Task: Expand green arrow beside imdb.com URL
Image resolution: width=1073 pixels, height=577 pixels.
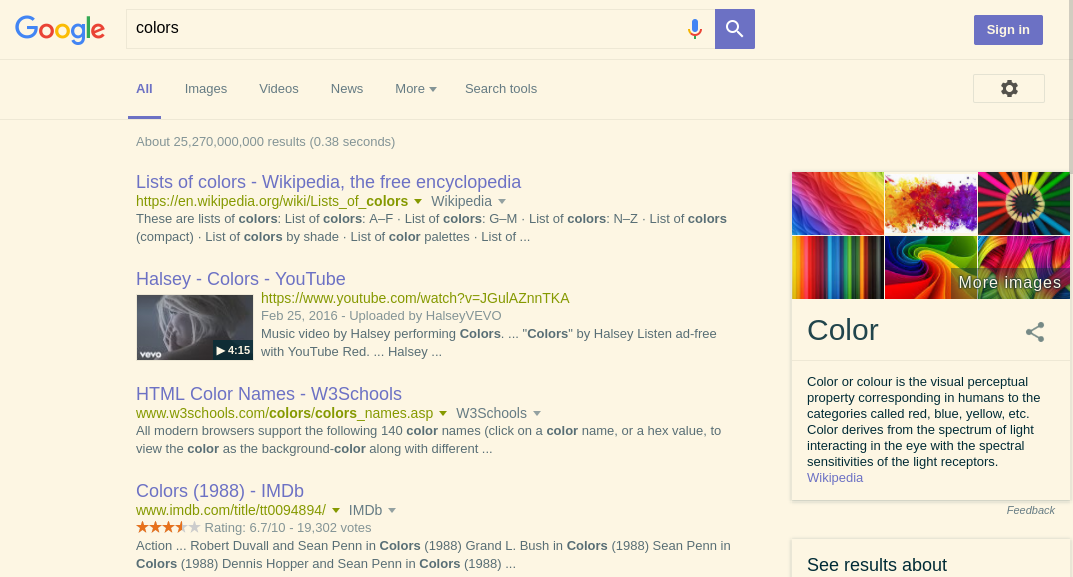Action: tap(336, 511)
